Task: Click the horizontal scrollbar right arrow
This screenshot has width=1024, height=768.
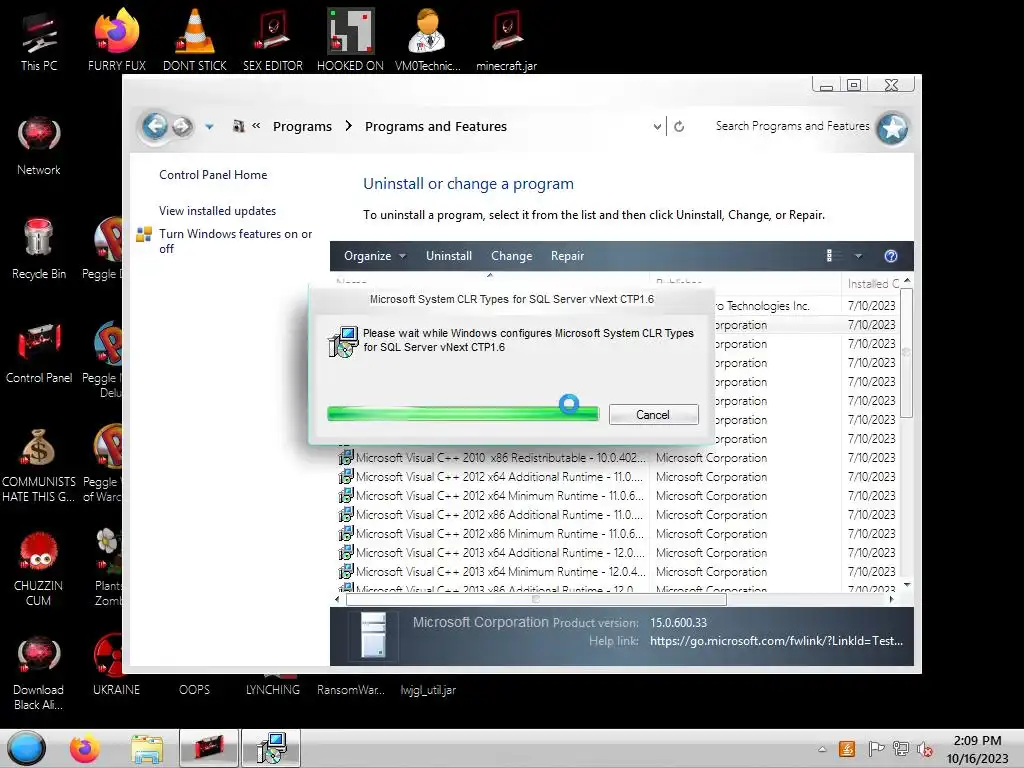Action: pos(891,600)
